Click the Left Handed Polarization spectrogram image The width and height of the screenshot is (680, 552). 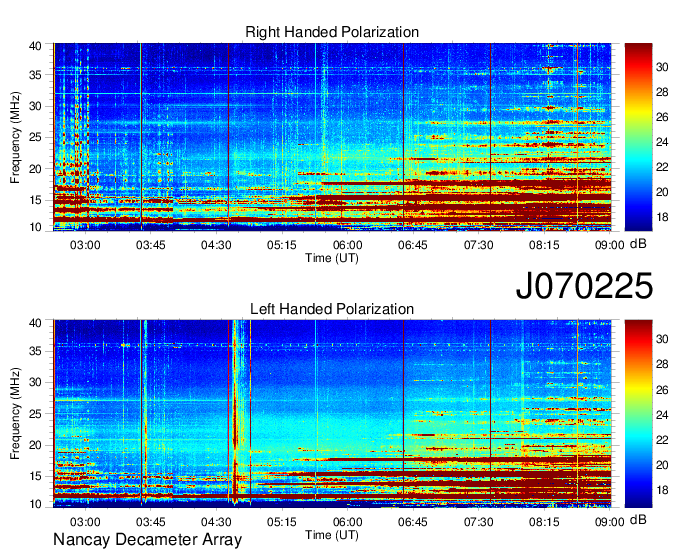332,414
